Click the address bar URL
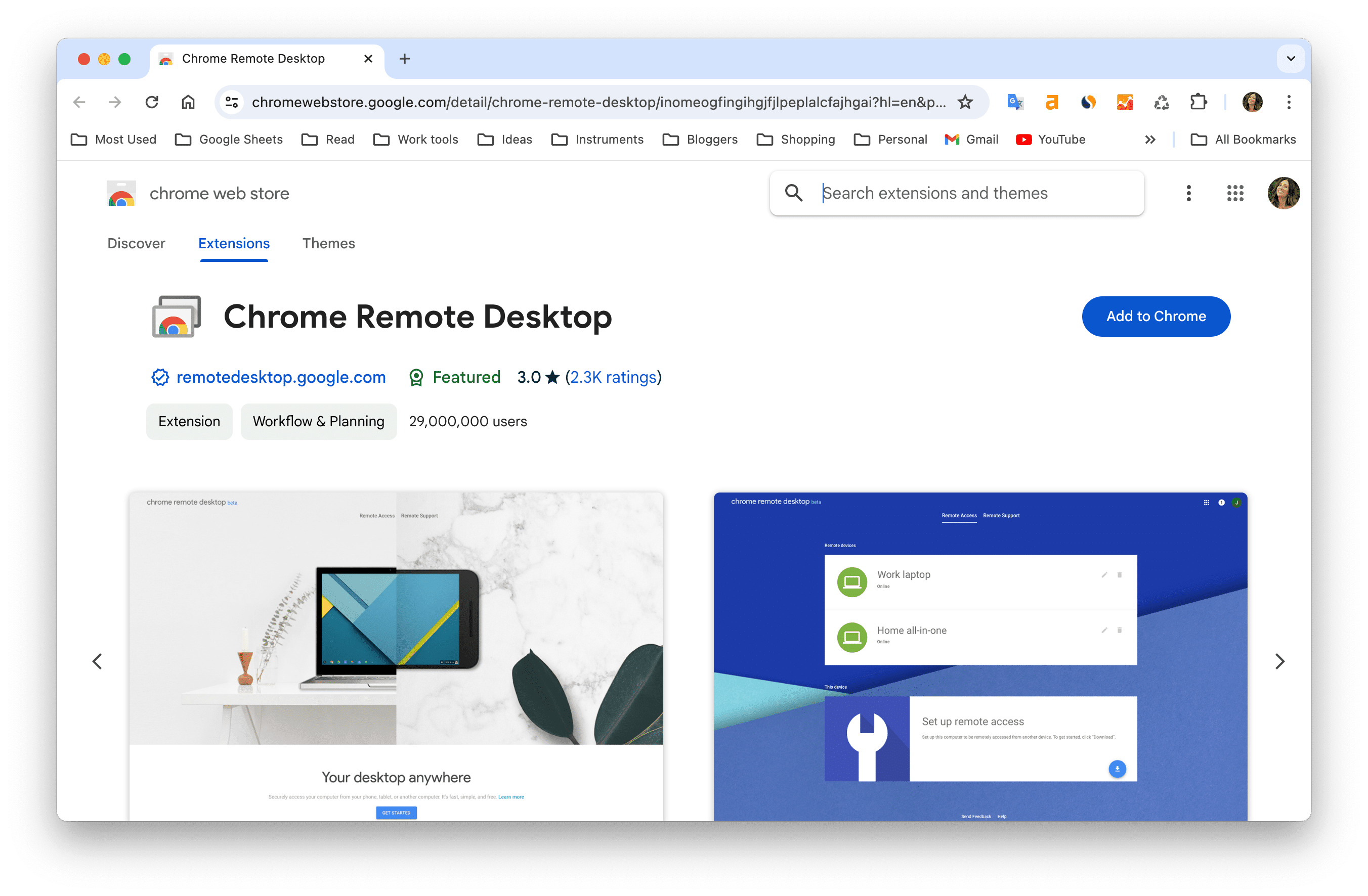 [x=599, y=102]
